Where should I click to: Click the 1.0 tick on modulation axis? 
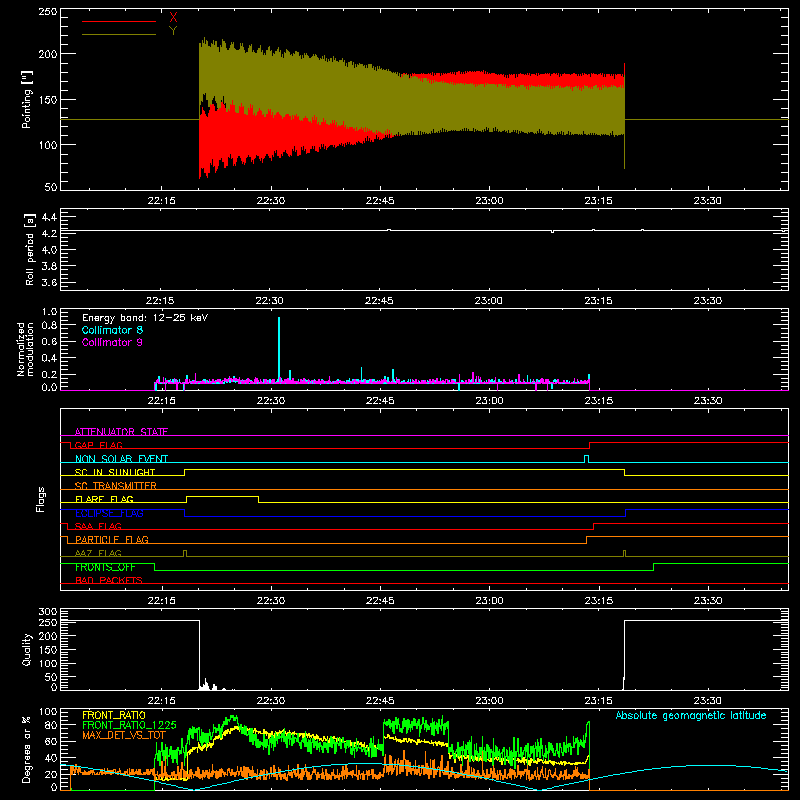(49, 311)
